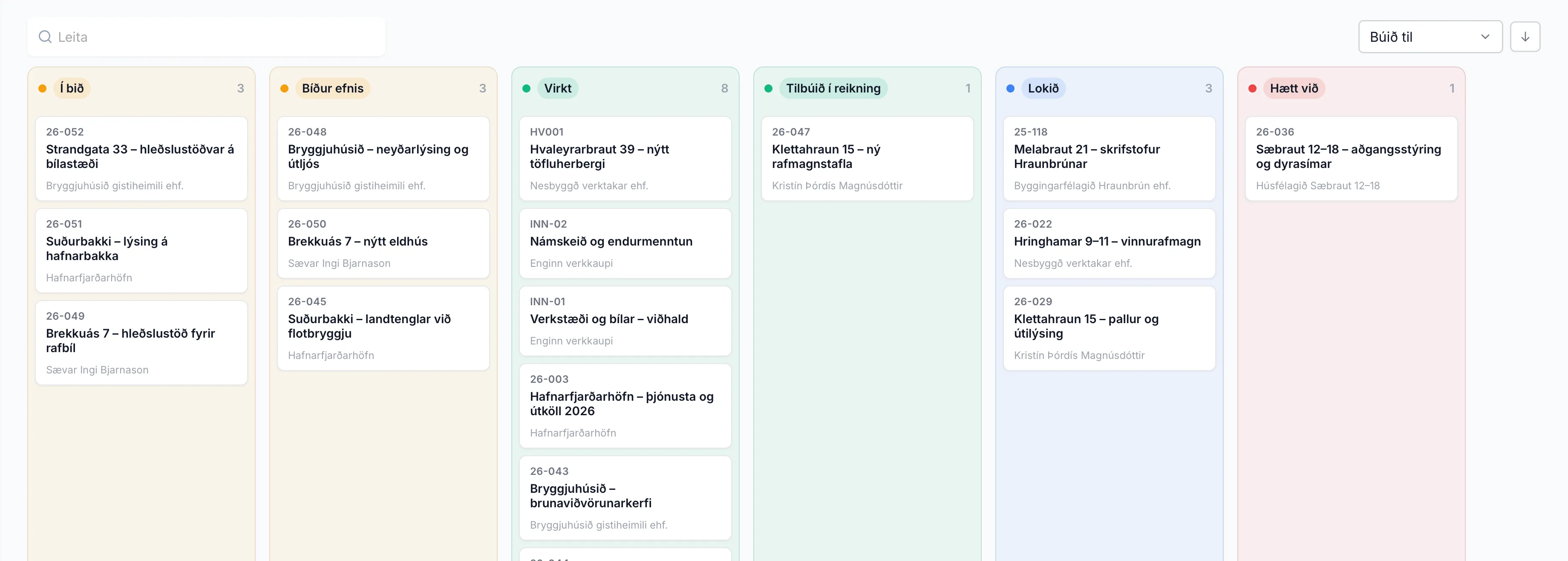Open card 26-036 Sæbraut 12–18
The height and width of the screenshot is (561, 1568).
click(1351, 159)
